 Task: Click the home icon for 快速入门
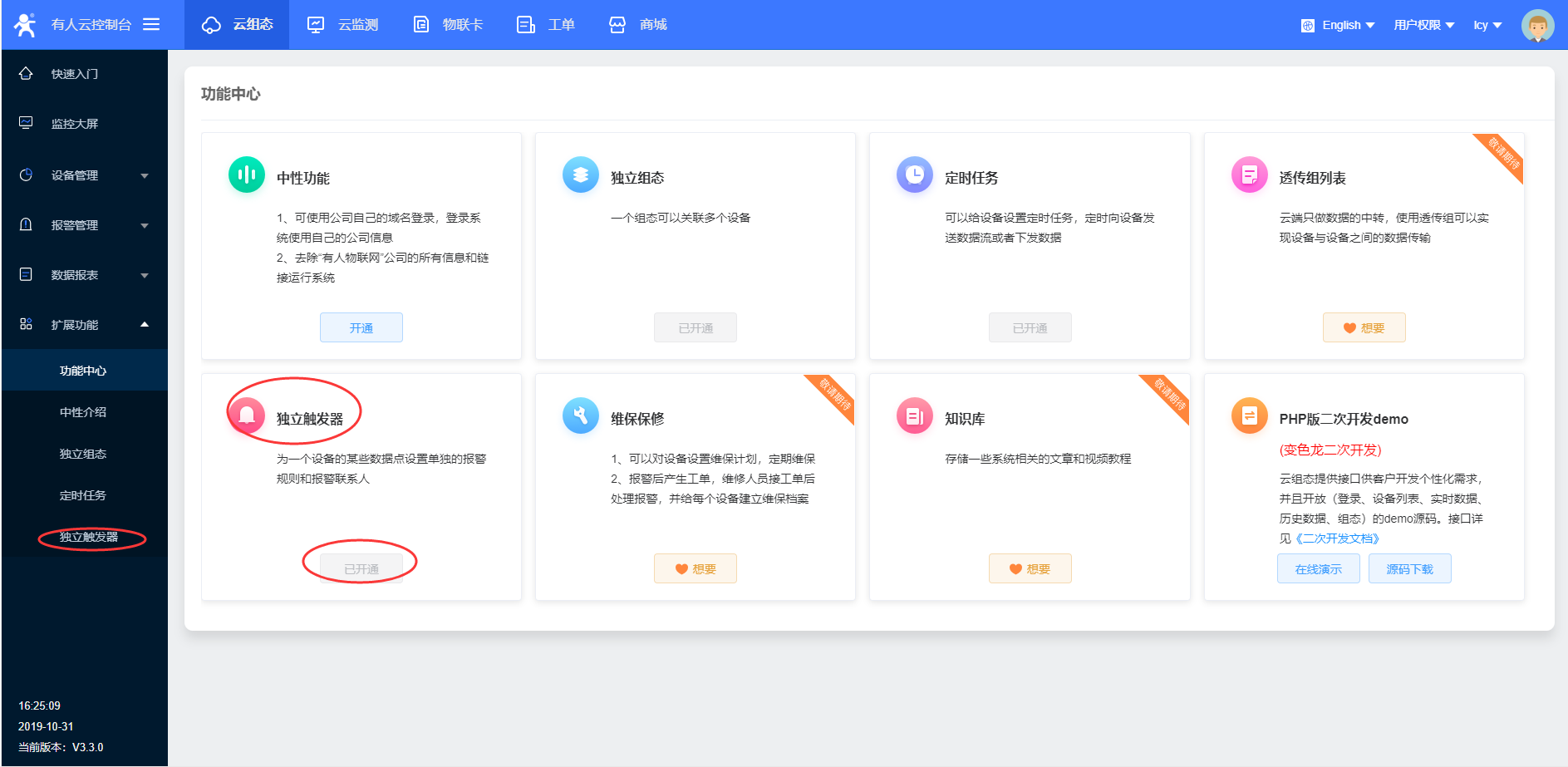pyautogui.click(x=26, y=73)
